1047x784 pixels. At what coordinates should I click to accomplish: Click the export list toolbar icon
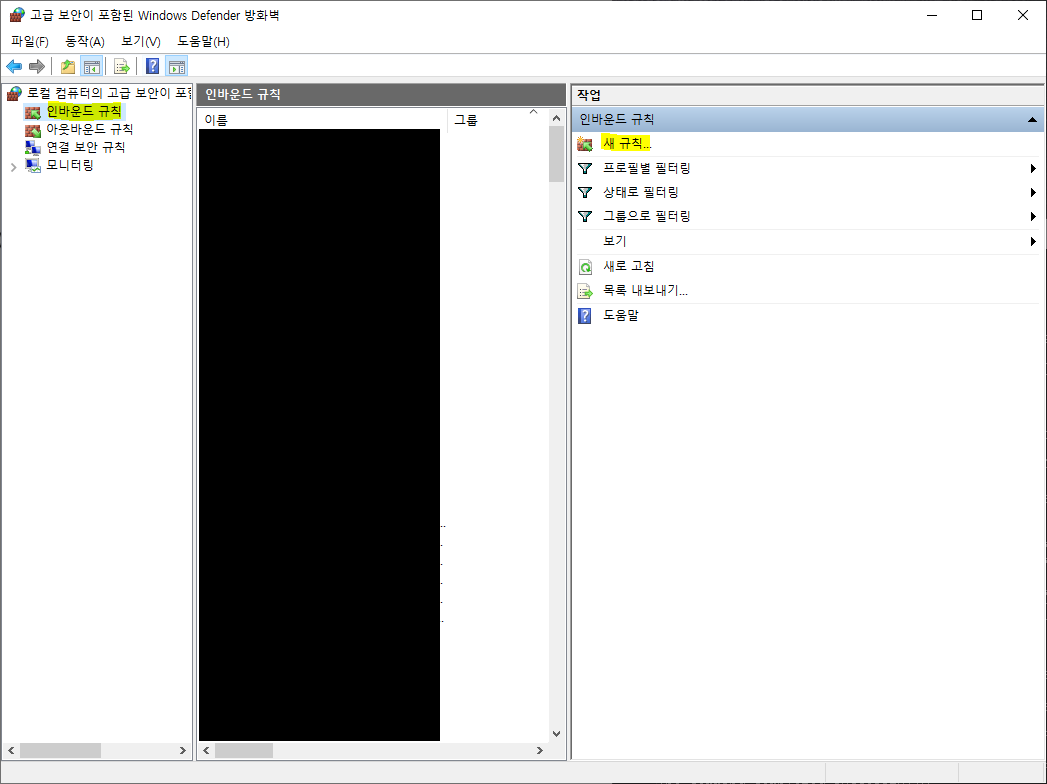(x=121, y=66)
